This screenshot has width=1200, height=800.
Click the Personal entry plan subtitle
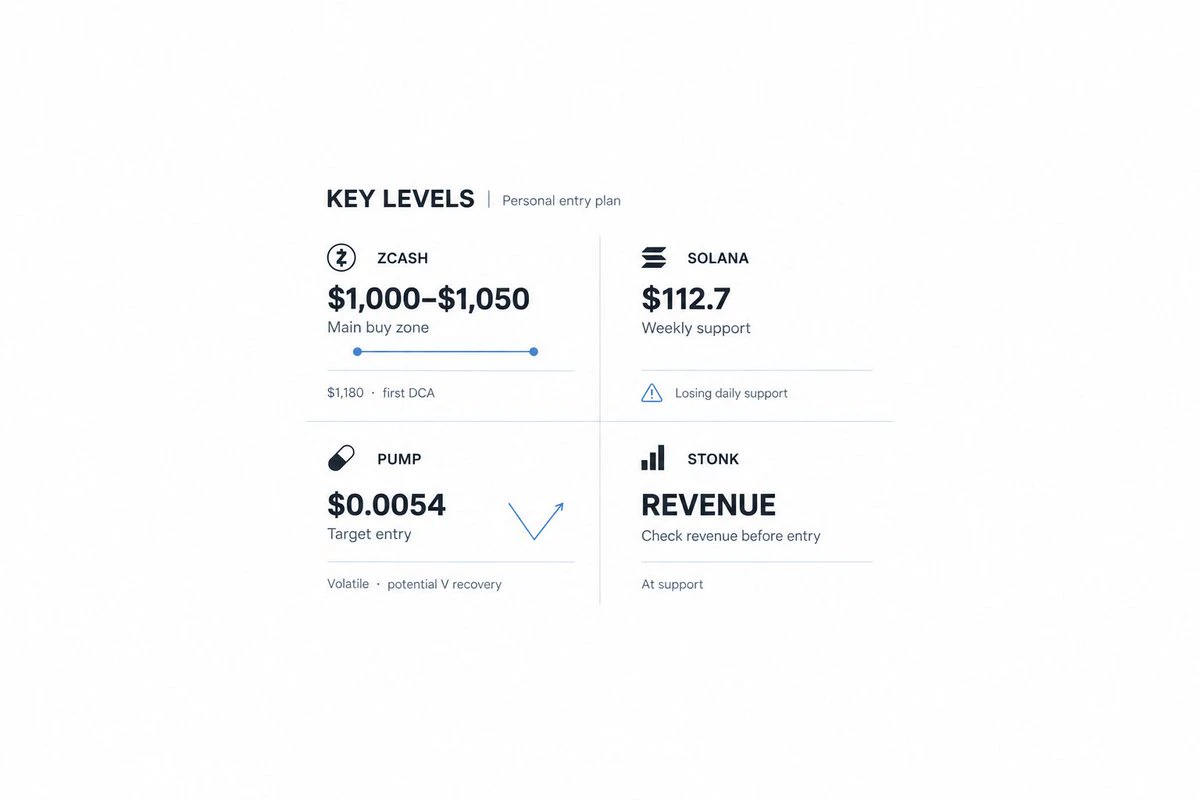561,201
